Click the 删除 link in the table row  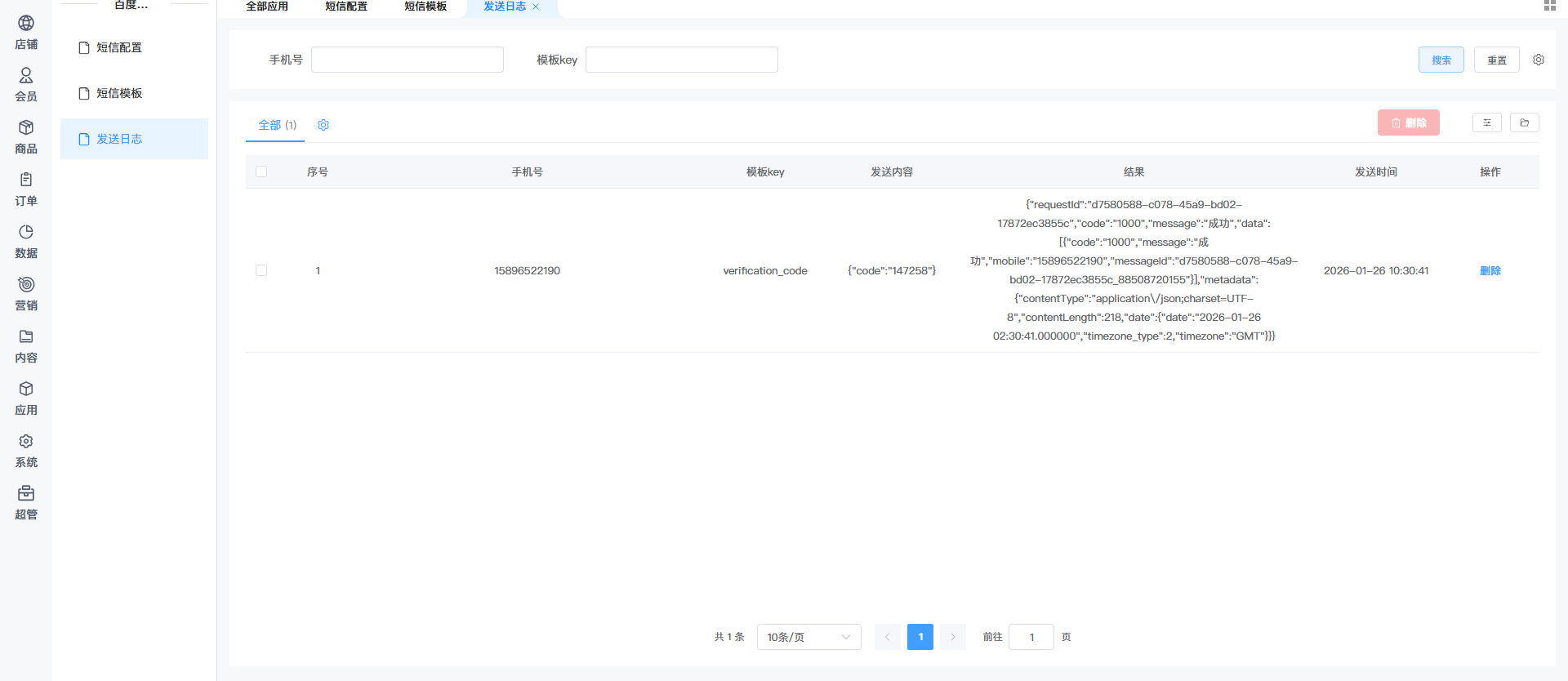1490,270
